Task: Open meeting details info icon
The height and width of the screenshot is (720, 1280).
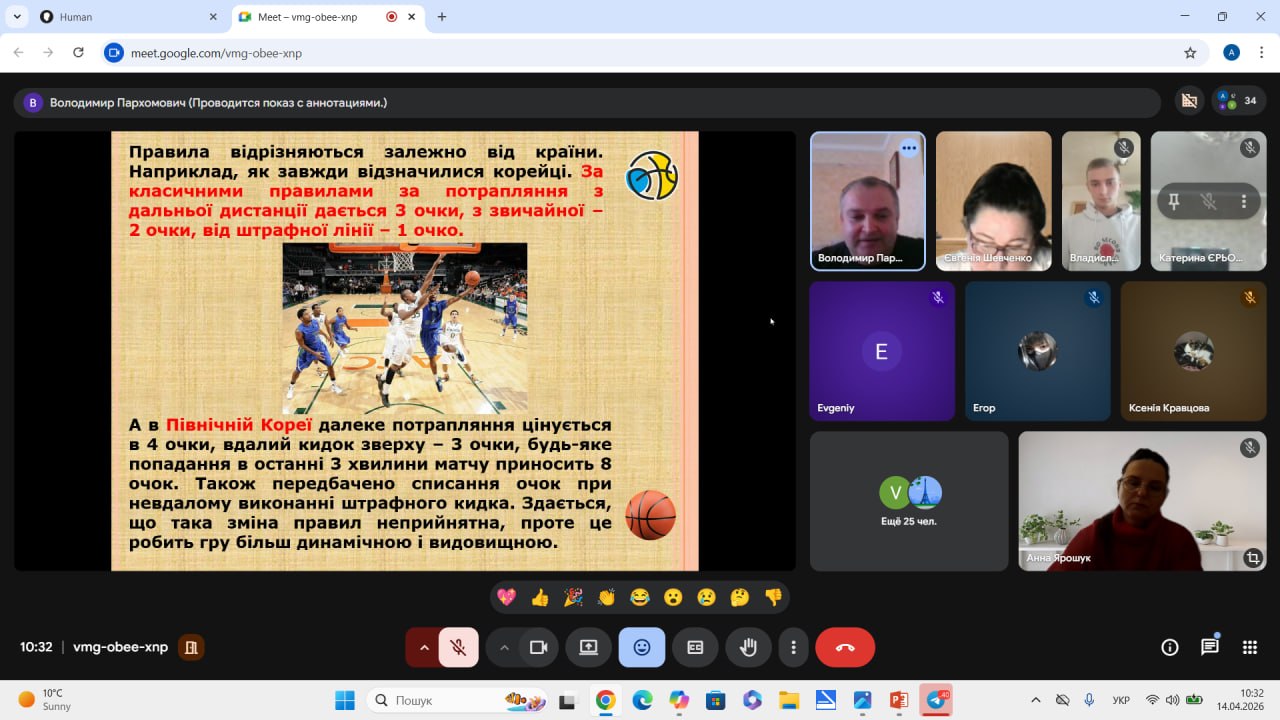Action: (x=1169, y=647)
